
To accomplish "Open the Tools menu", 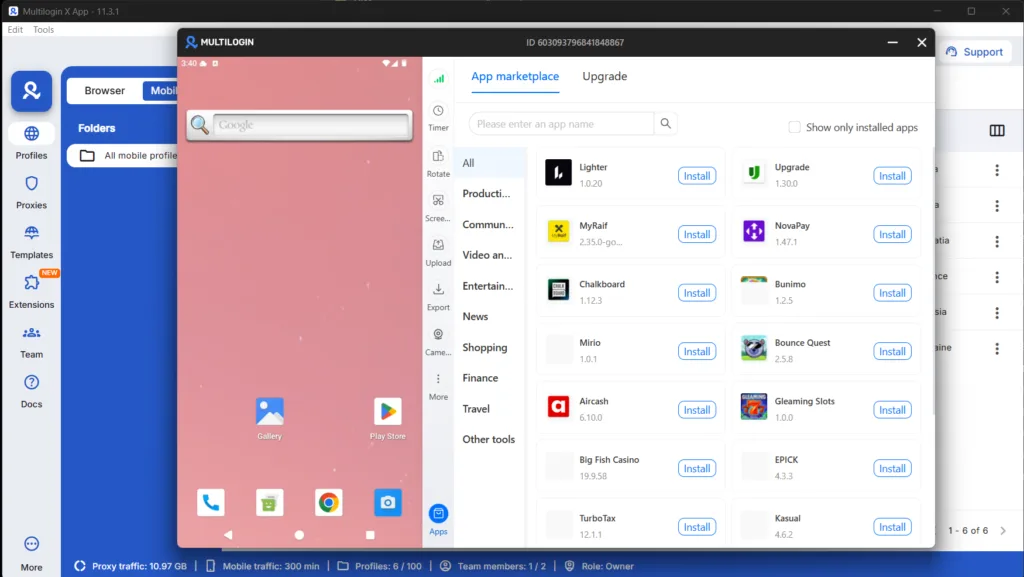I will 43,29.
